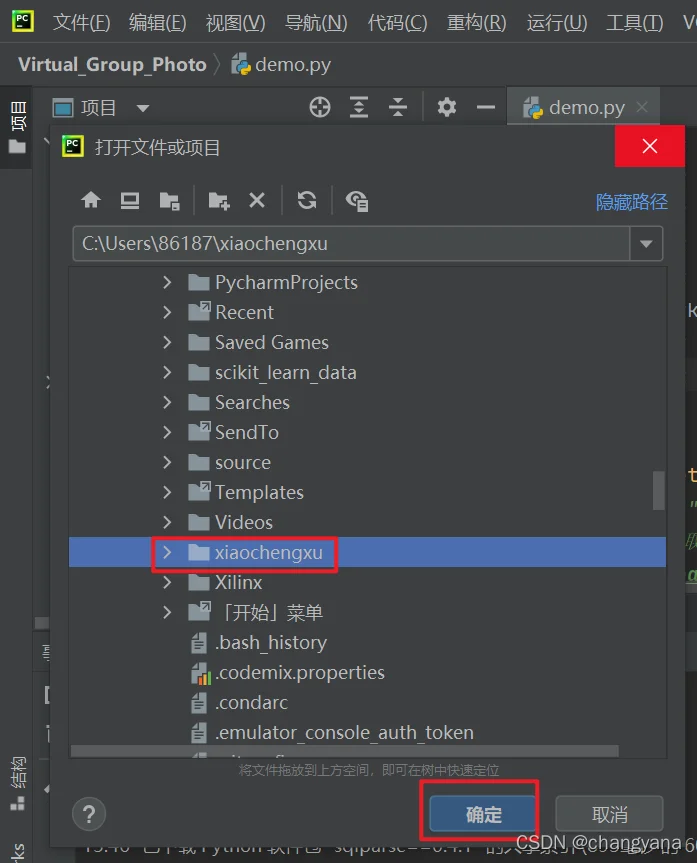Viewport: 697px width, 863px height.
Task: Open 运行(U) menu
Action: 557,23
